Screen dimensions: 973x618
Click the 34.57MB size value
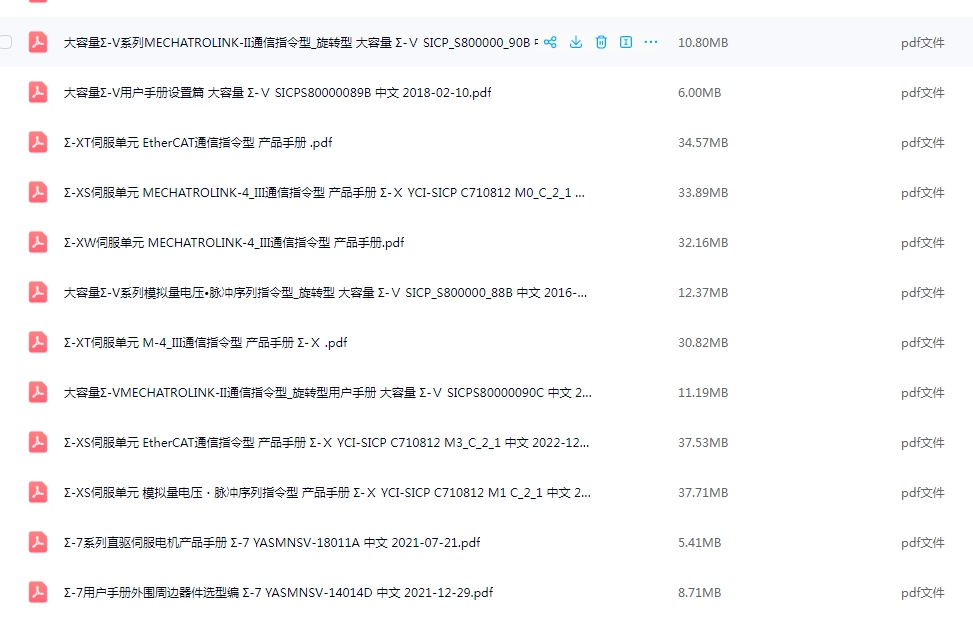(702, 142)
